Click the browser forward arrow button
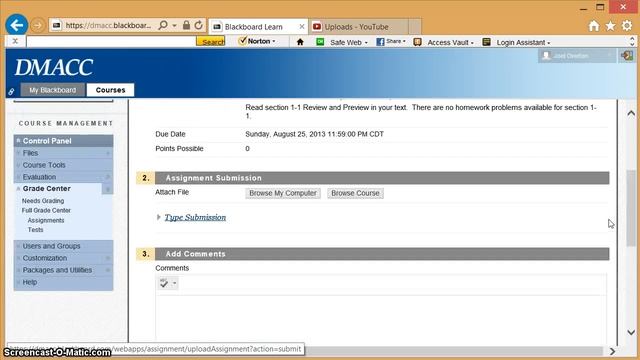The height and width of the screenshot is (360, 640). (x=38, y=25)
